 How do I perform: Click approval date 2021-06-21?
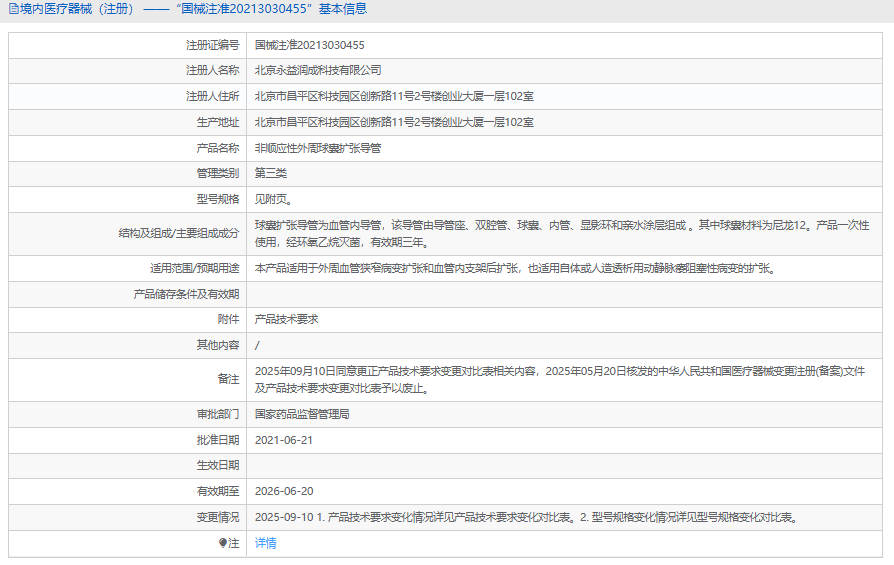click(284, 439)
